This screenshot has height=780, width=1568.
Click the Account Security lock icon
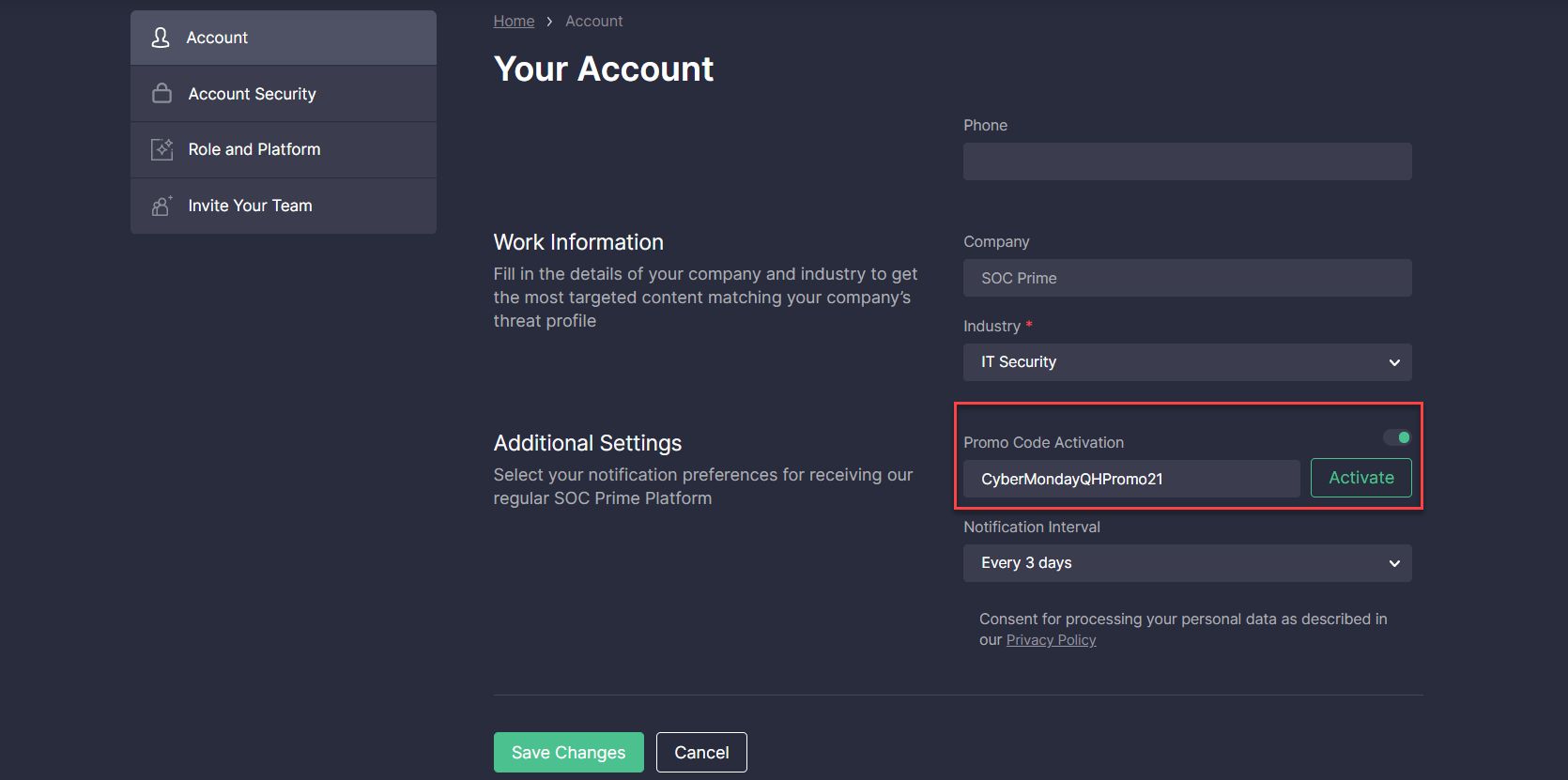click(x=161, y=93)
